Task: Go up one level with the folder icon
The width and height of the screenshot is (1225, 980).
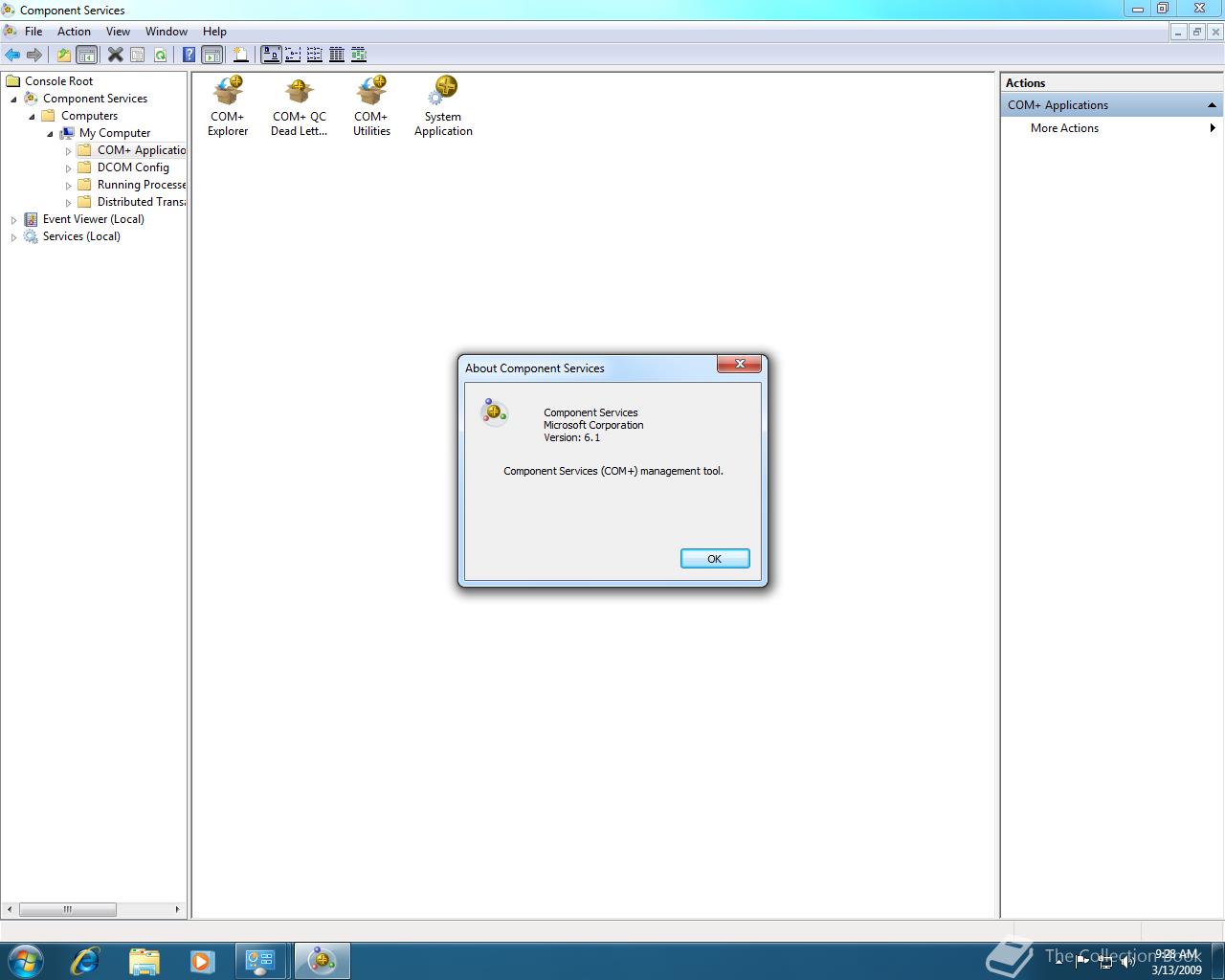Action: point(64,55)
